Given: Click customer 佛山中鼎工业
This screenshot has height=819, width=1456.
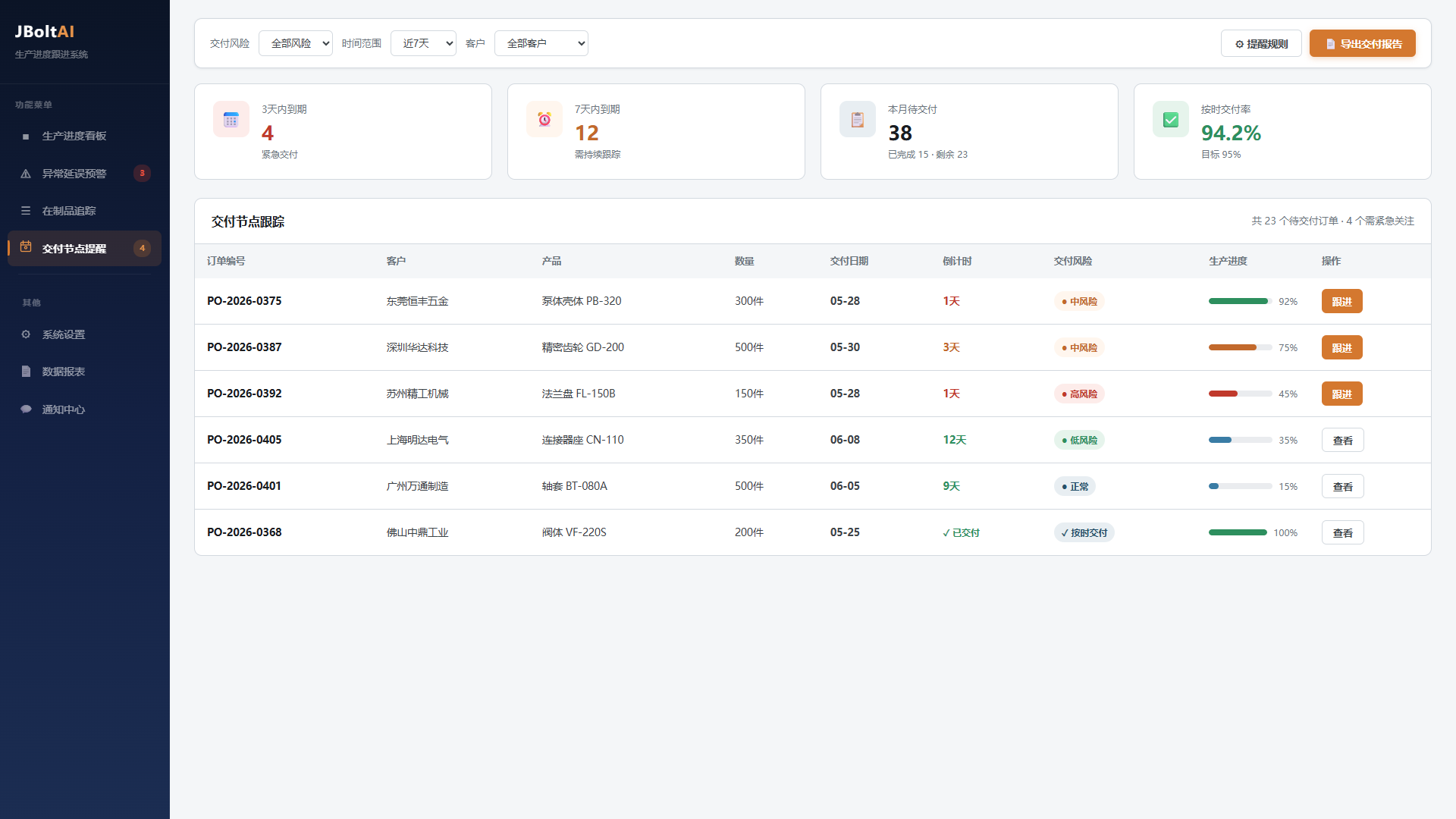Looking at the screenshot, I should point(417,532).
